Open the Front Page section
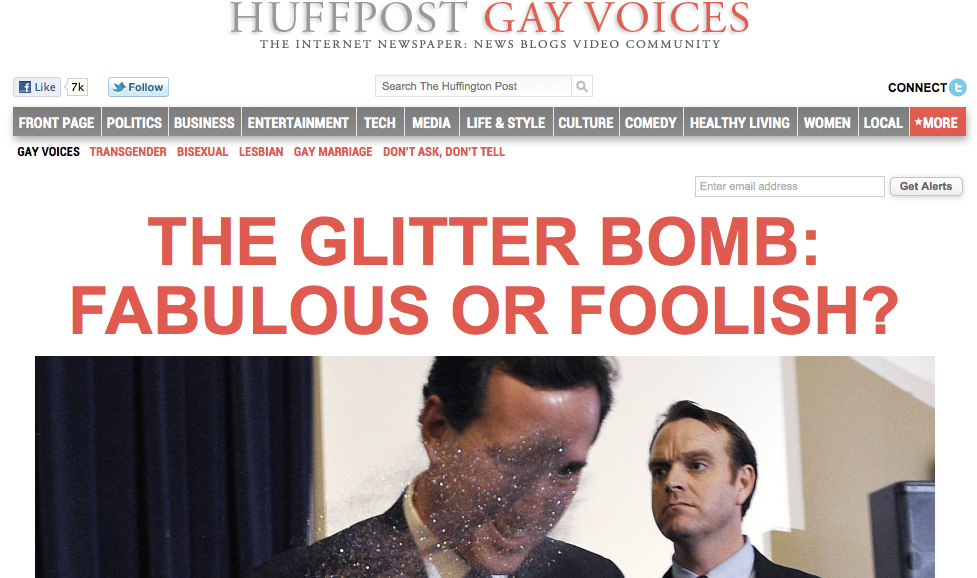 click(56, 123)
